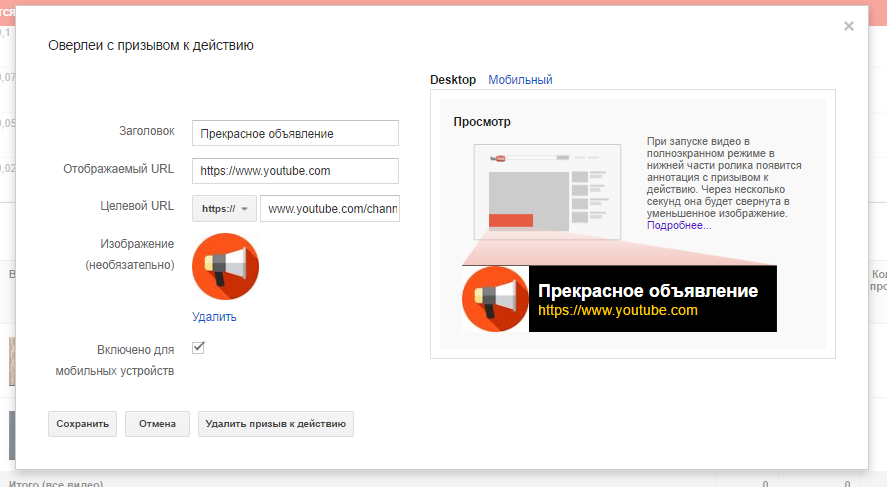
Task: Click the Отмена button
Action: [157, 424]
